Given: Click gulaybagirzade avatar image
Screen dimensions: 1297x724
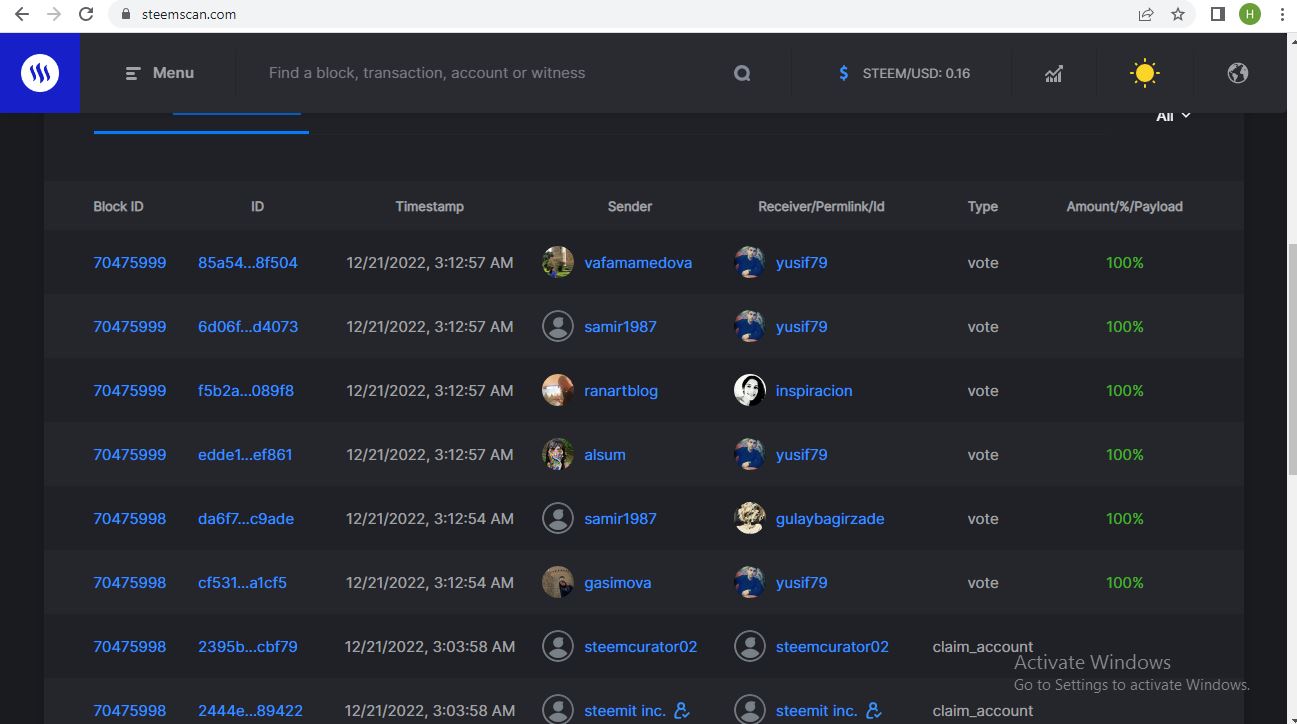Looking at the screenshot, I should tap(750, 518).
